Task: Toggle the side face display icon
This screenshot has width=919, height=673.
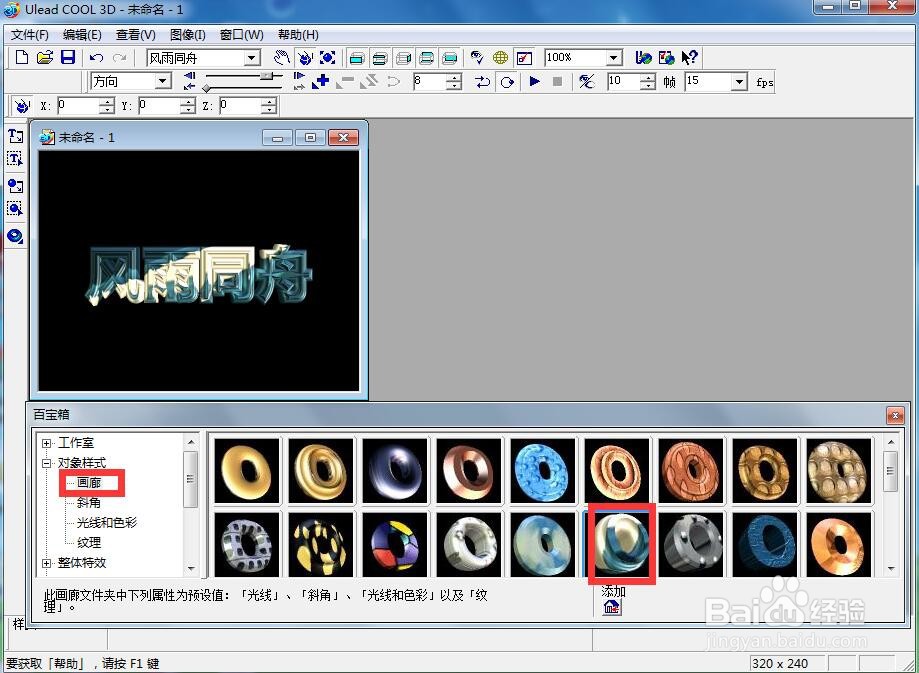Action: click(x=403, y=57)
